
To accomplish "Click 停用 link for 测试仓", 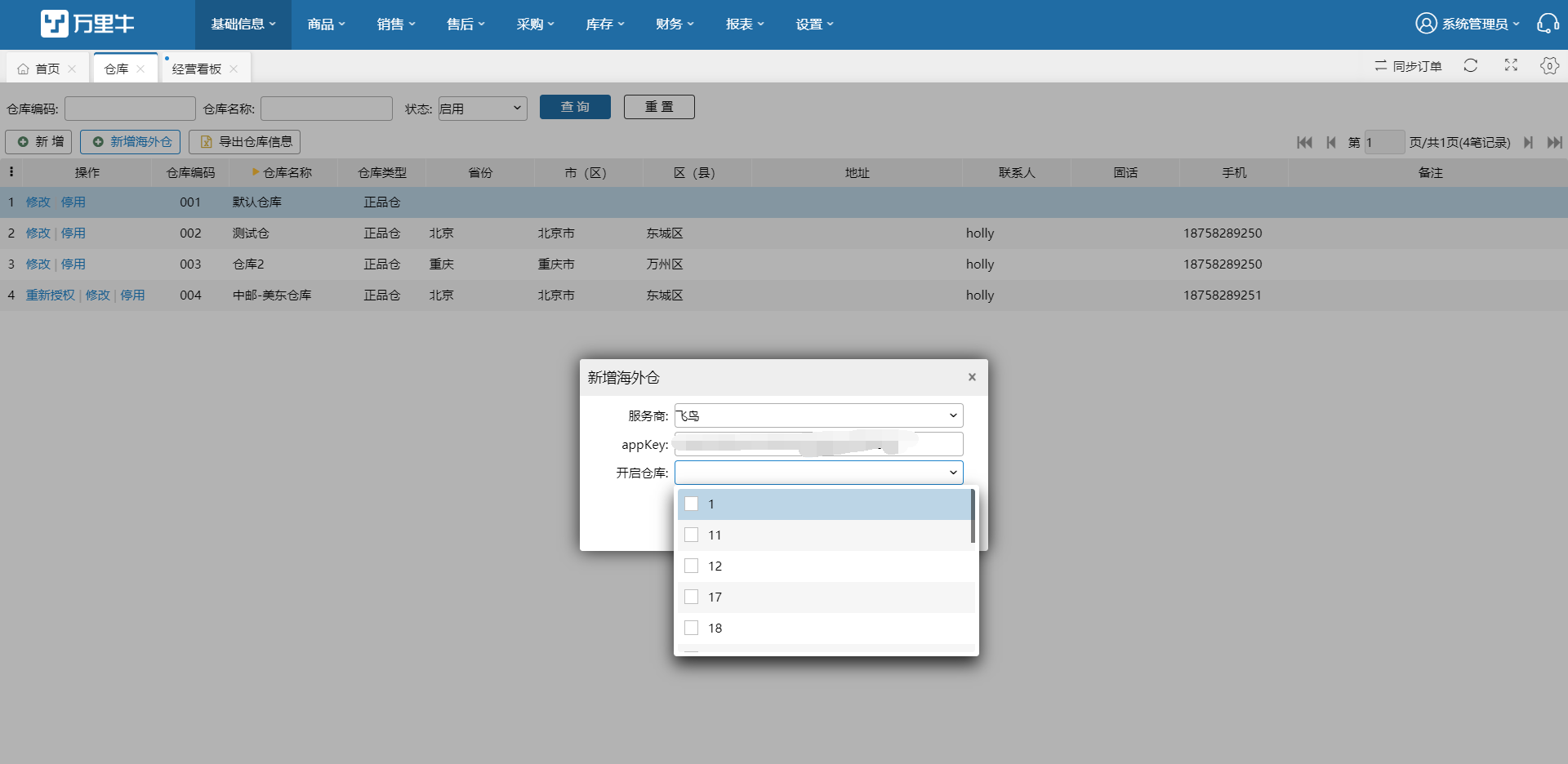I will pyautogui.click(x=73, y=233).
